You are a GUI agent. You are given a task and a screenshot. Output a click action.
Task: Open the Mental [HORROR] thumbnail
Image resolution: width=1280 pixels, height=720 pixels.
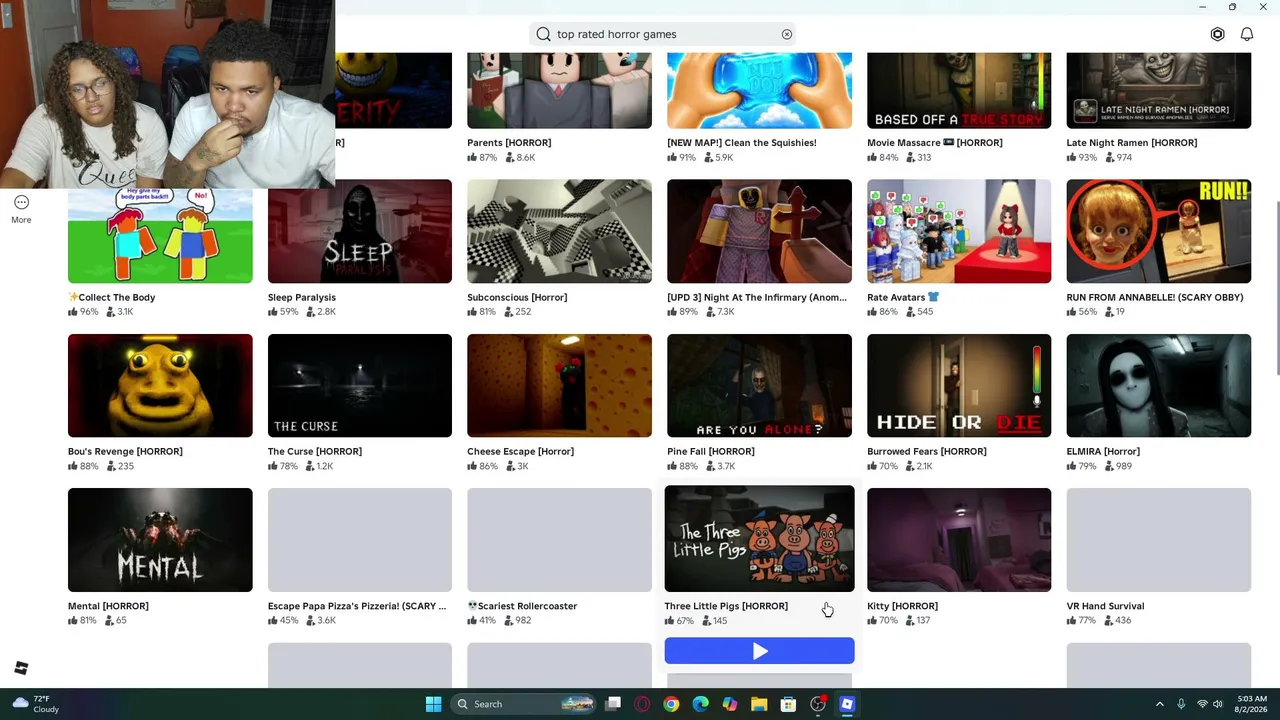(160, 540)
